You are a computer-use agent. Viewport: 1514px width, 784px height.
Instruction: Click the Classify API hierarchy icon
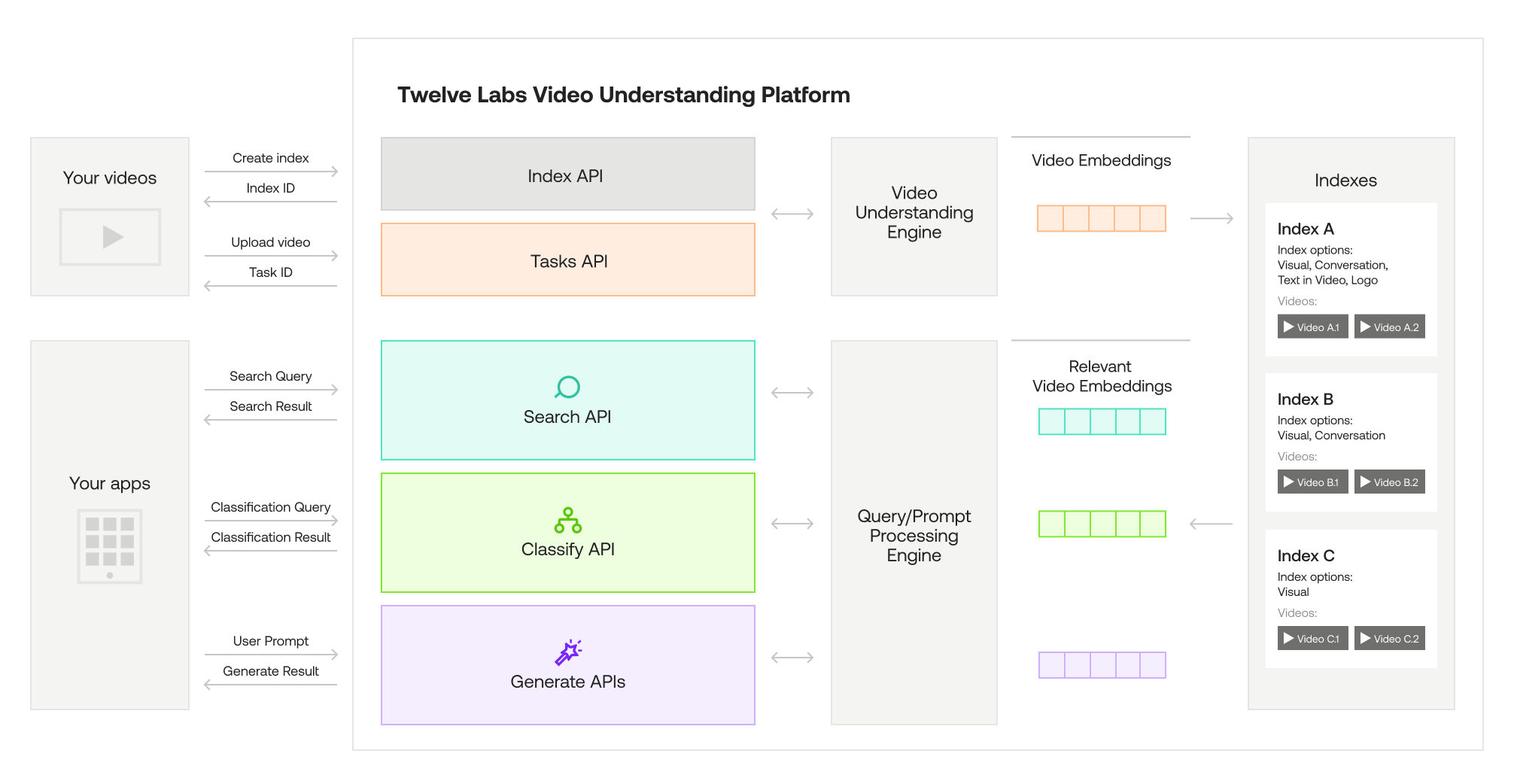click(568, 520)
